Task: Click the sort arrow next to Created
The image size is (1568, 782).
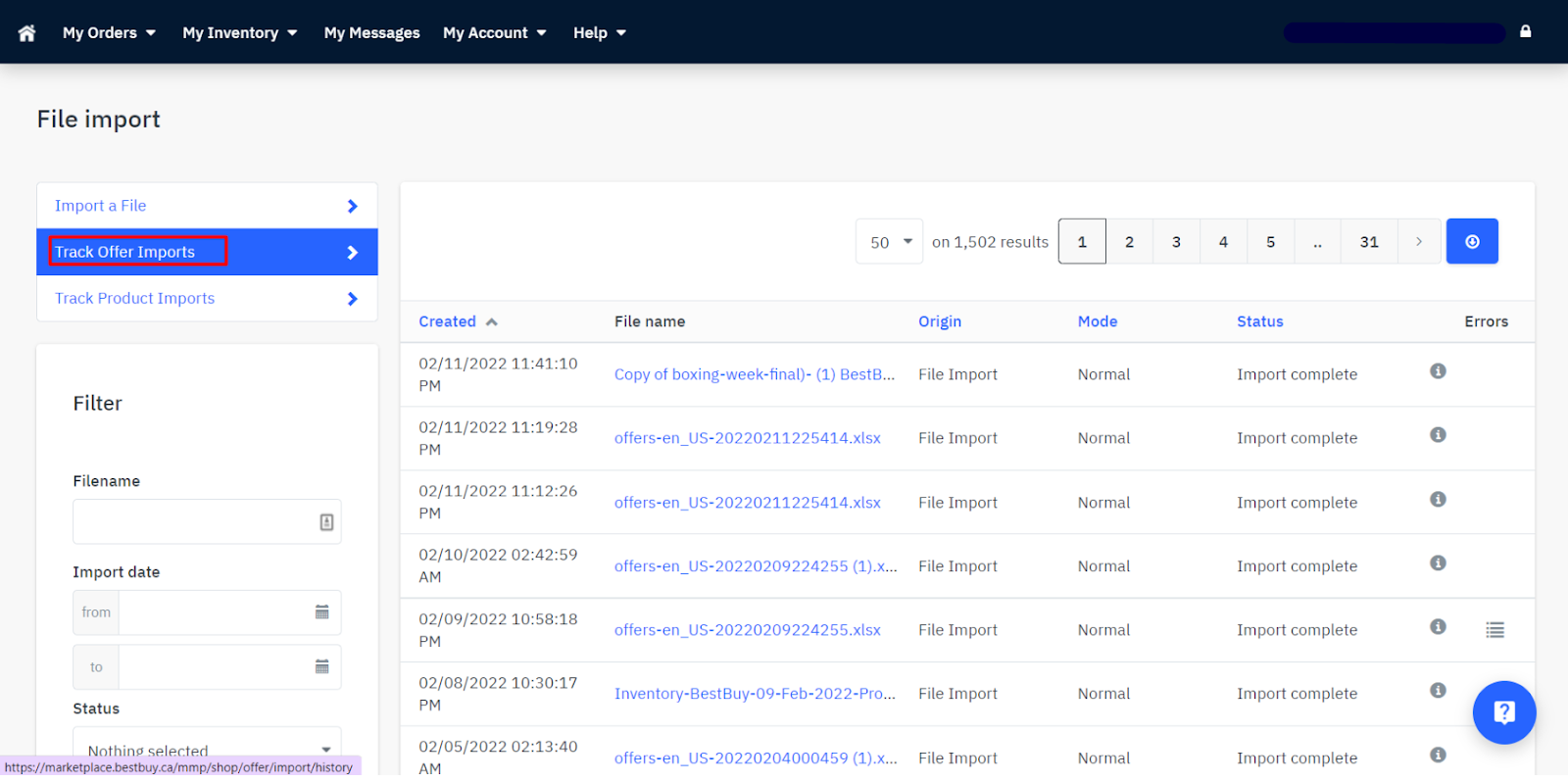Action: click(491, 321)
